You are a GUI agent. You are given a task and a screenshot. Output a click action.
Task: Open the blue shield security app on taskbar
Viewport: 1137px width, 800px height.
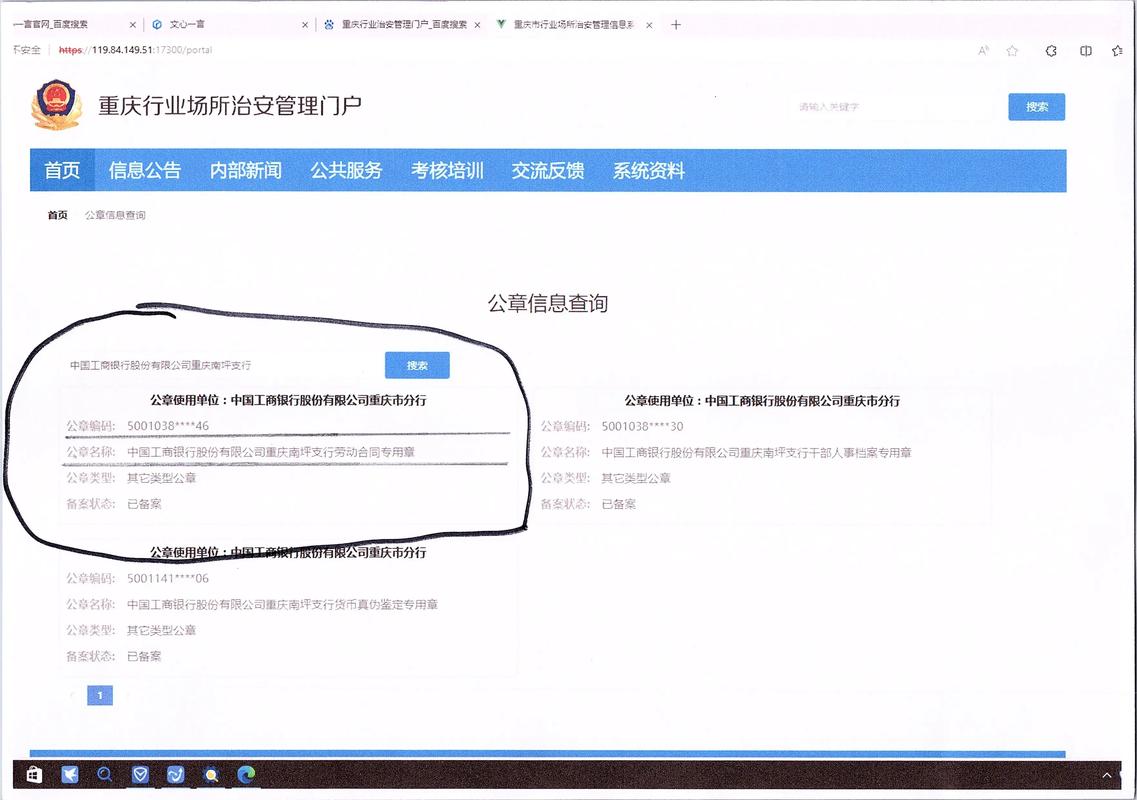[x=140, y=774]
